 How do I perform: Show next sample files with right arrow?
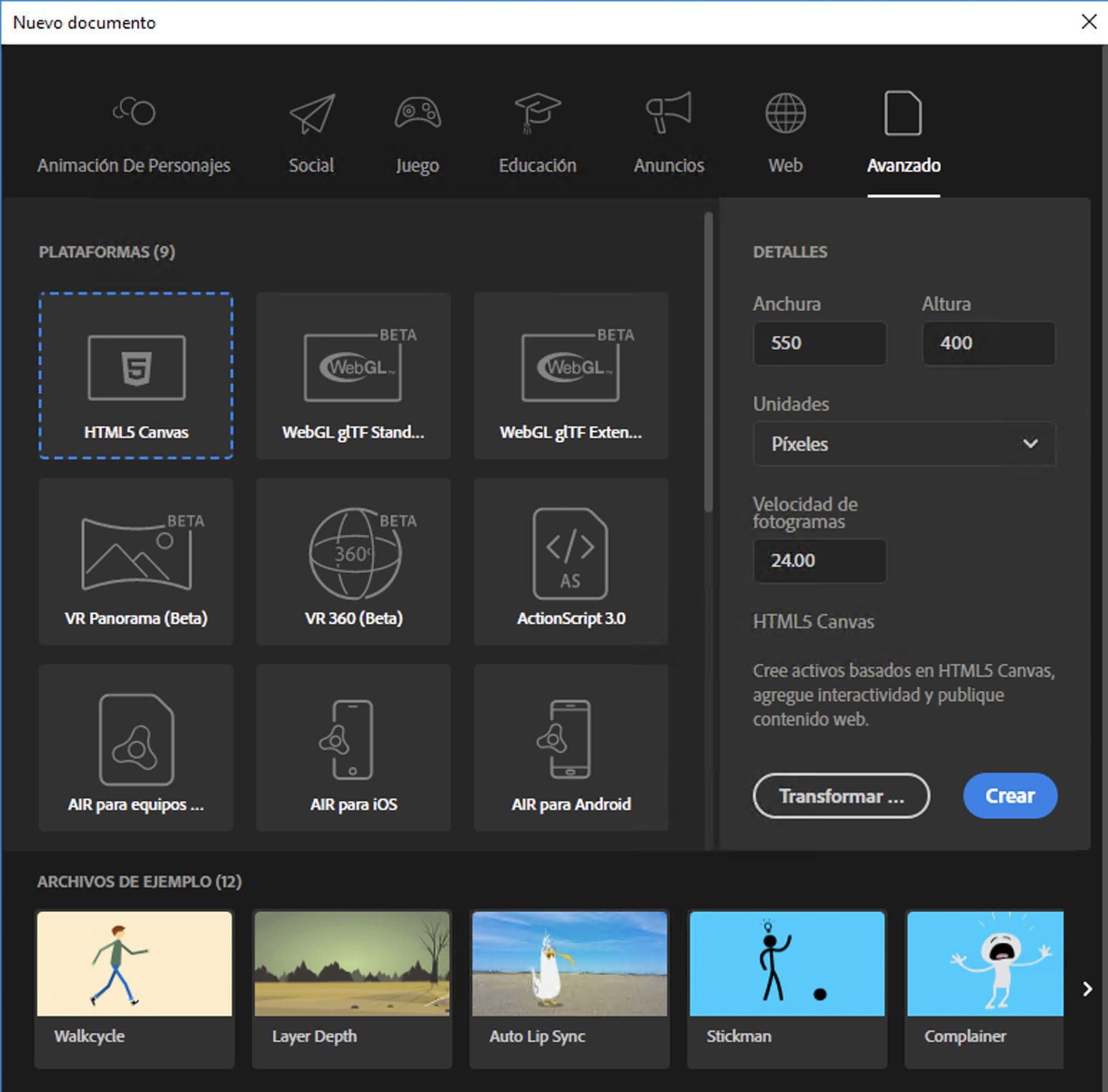[1087, 989]
